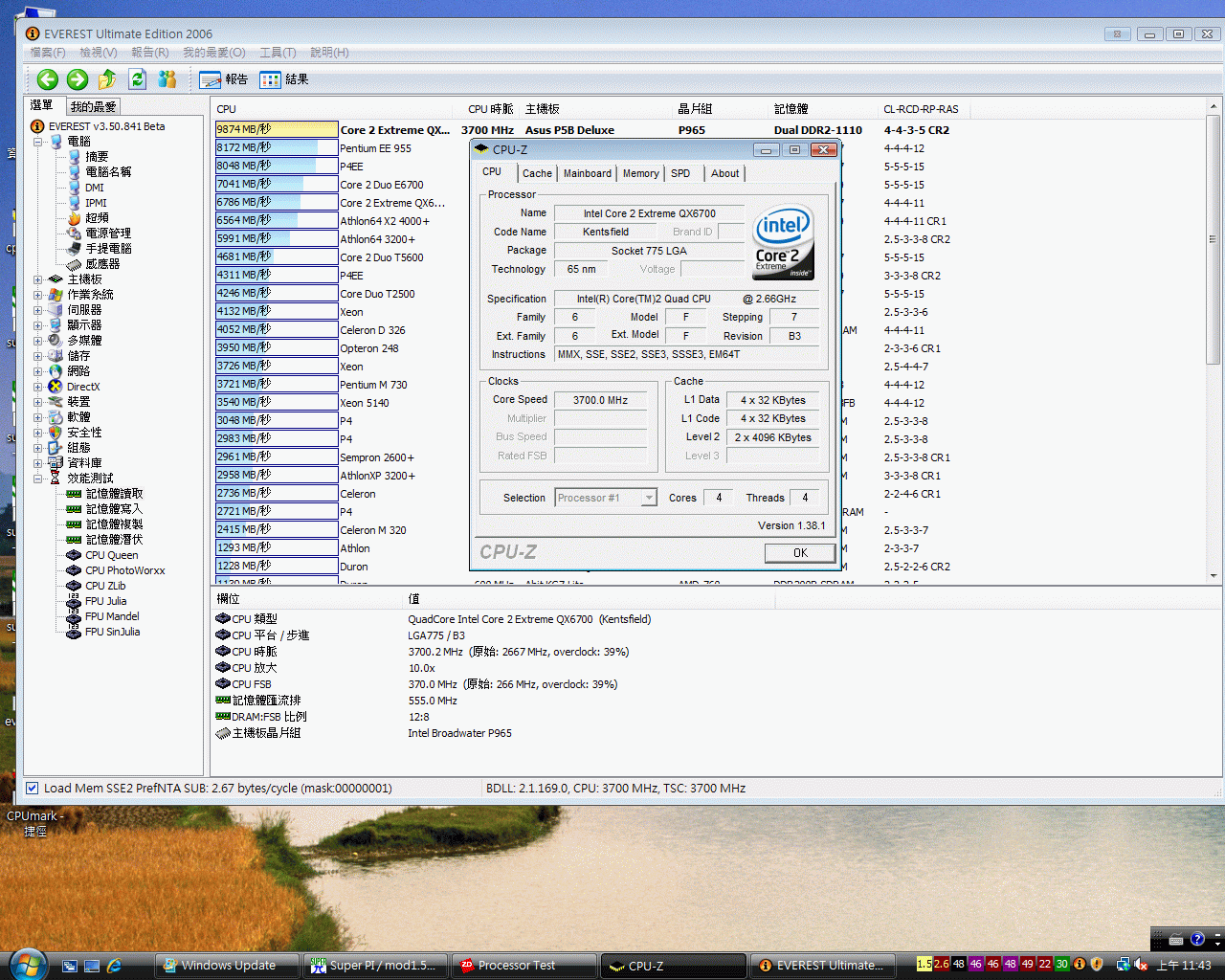Click the muted volume tray icon
Screen dimensions: 1225x980
click(x=1141, y=965)
